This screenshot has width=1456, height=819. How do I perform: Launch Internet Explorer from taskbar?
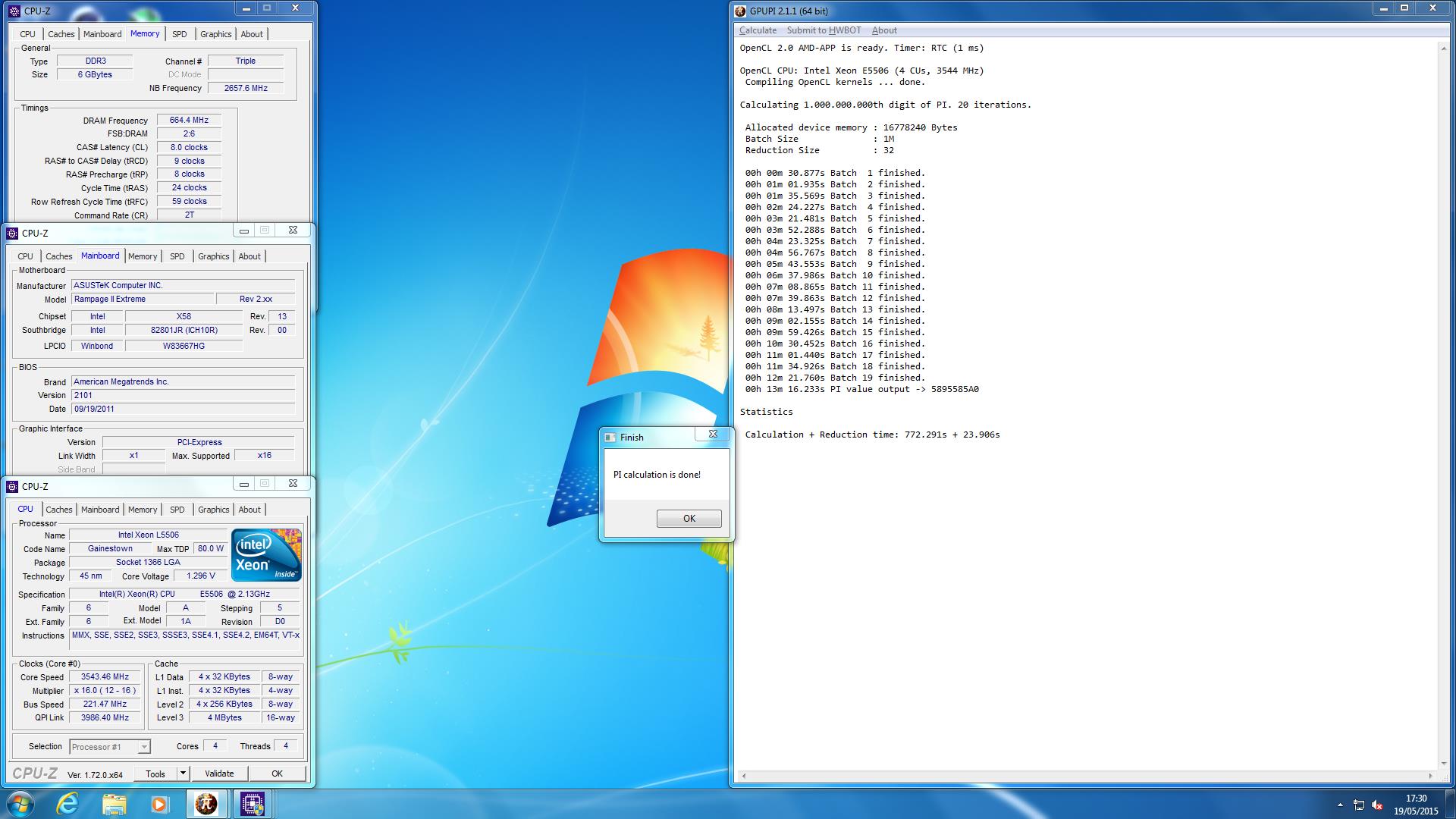click(x=69, y=804)
